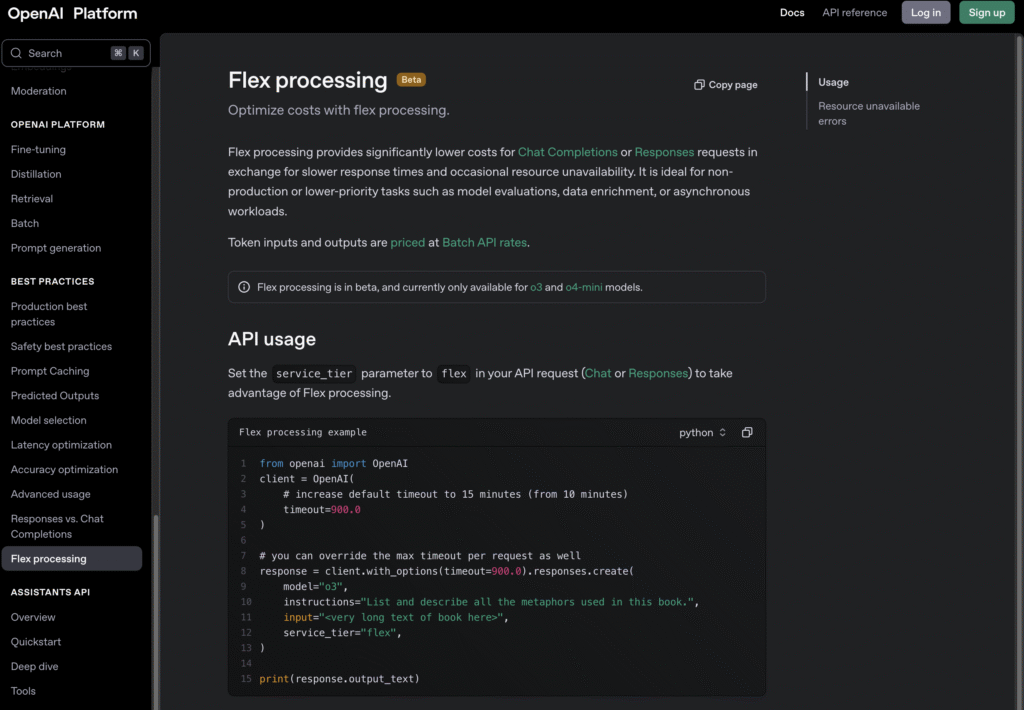Click the info icon in the beta notice
The width and height of the screenshot is (1024, 710).
244,287
